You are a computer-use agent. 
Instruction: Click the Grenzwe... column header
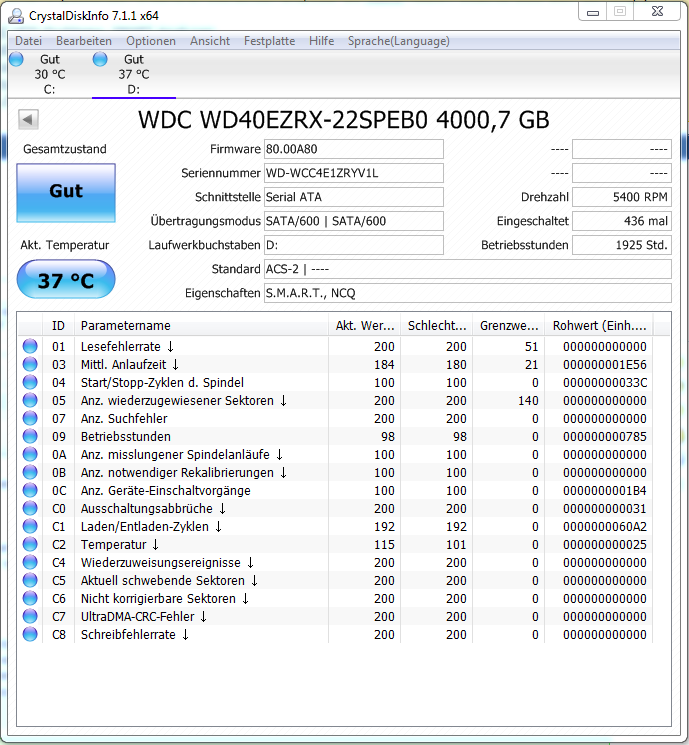pos(508,326)
